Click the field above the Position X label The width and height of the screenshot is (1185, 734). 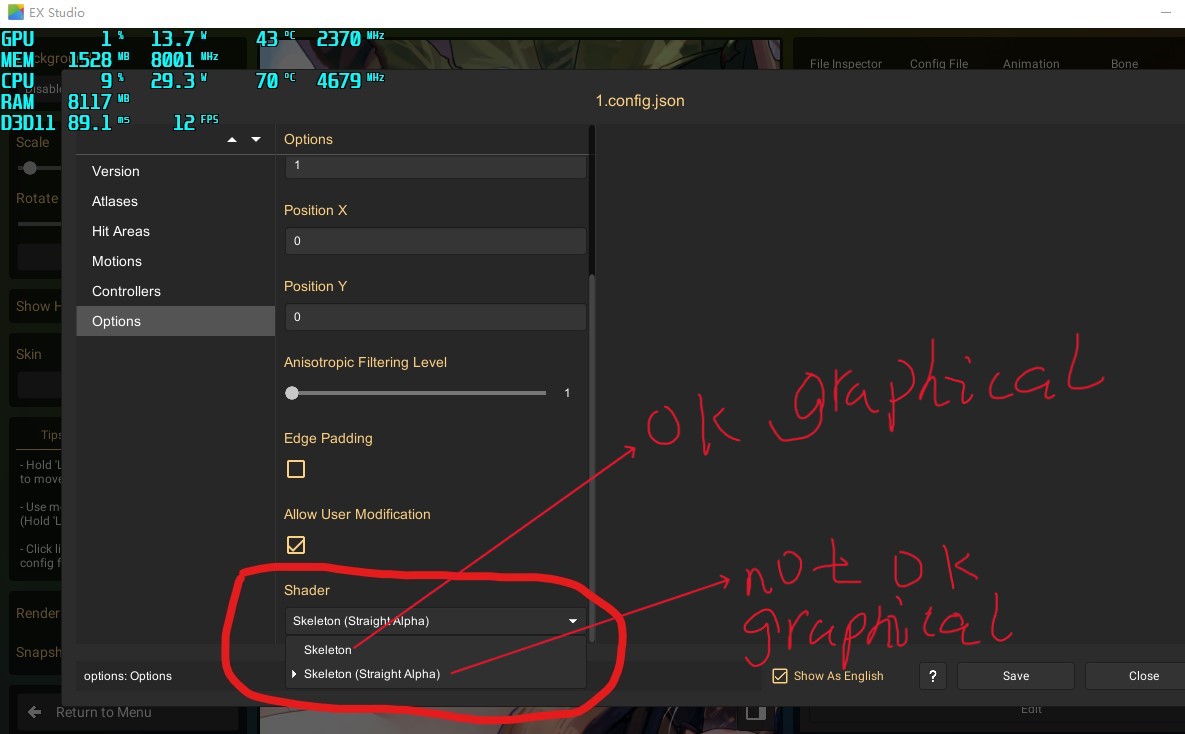point(435,166)
